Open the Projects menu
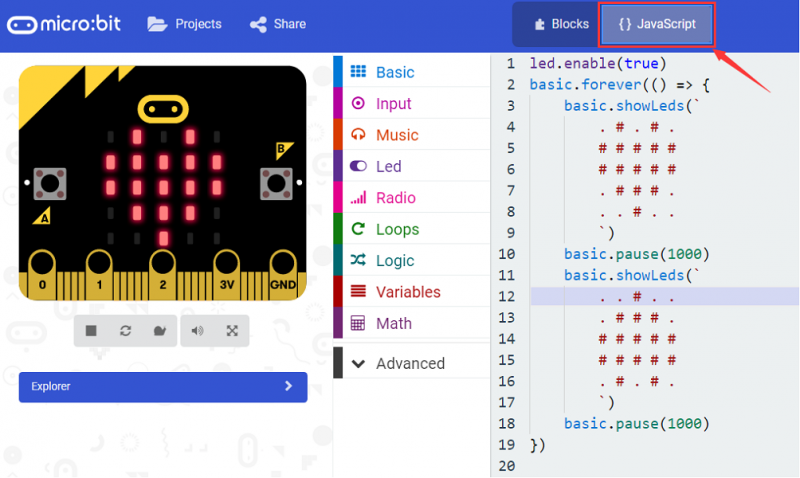Image resolution: width=800 pixels, height=478 pixels. click(x=184, y=24)
